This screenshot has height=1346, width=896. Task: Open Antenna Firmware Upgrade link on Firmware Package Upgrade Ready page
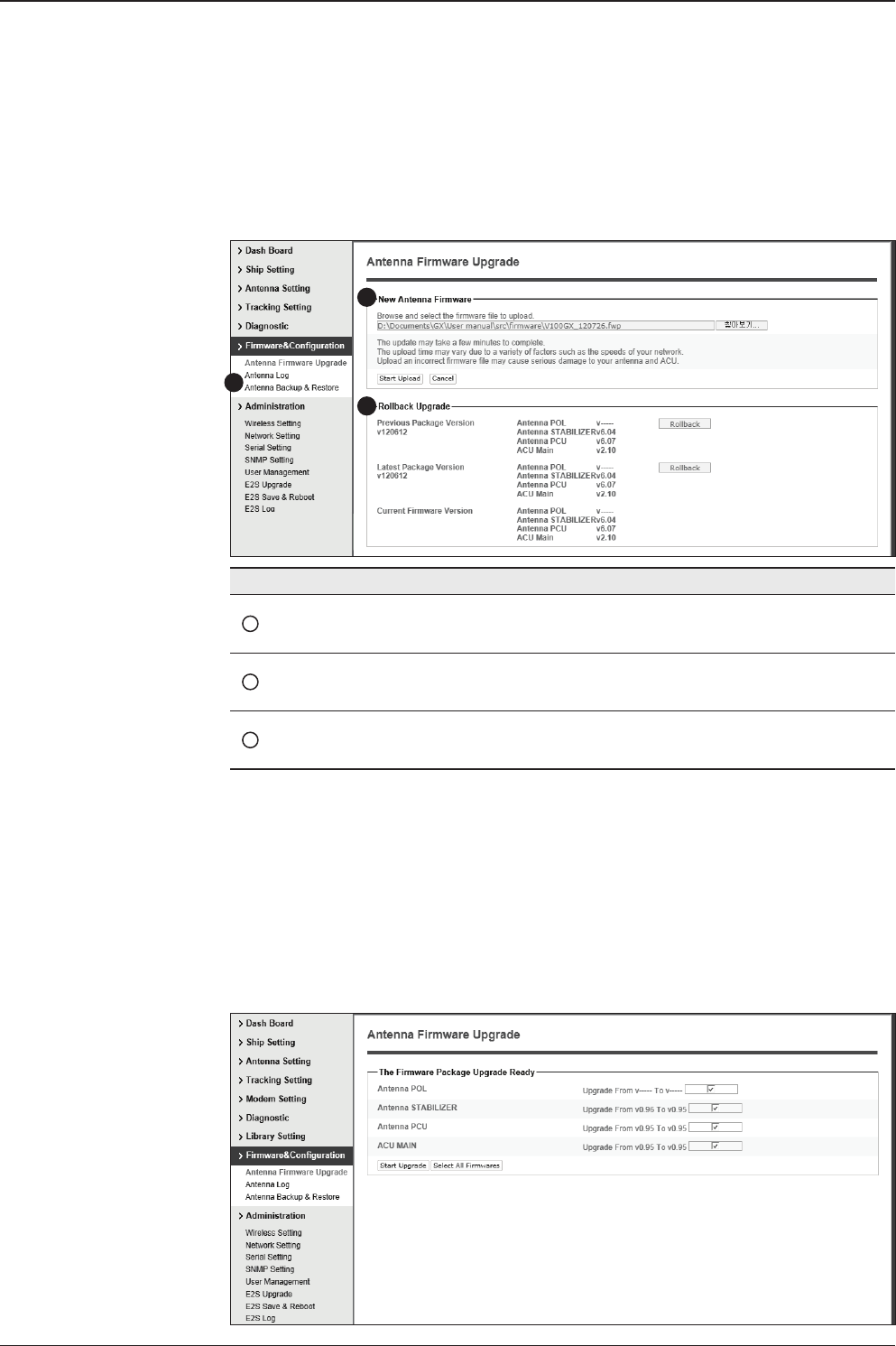click(x=296, y=1173)
